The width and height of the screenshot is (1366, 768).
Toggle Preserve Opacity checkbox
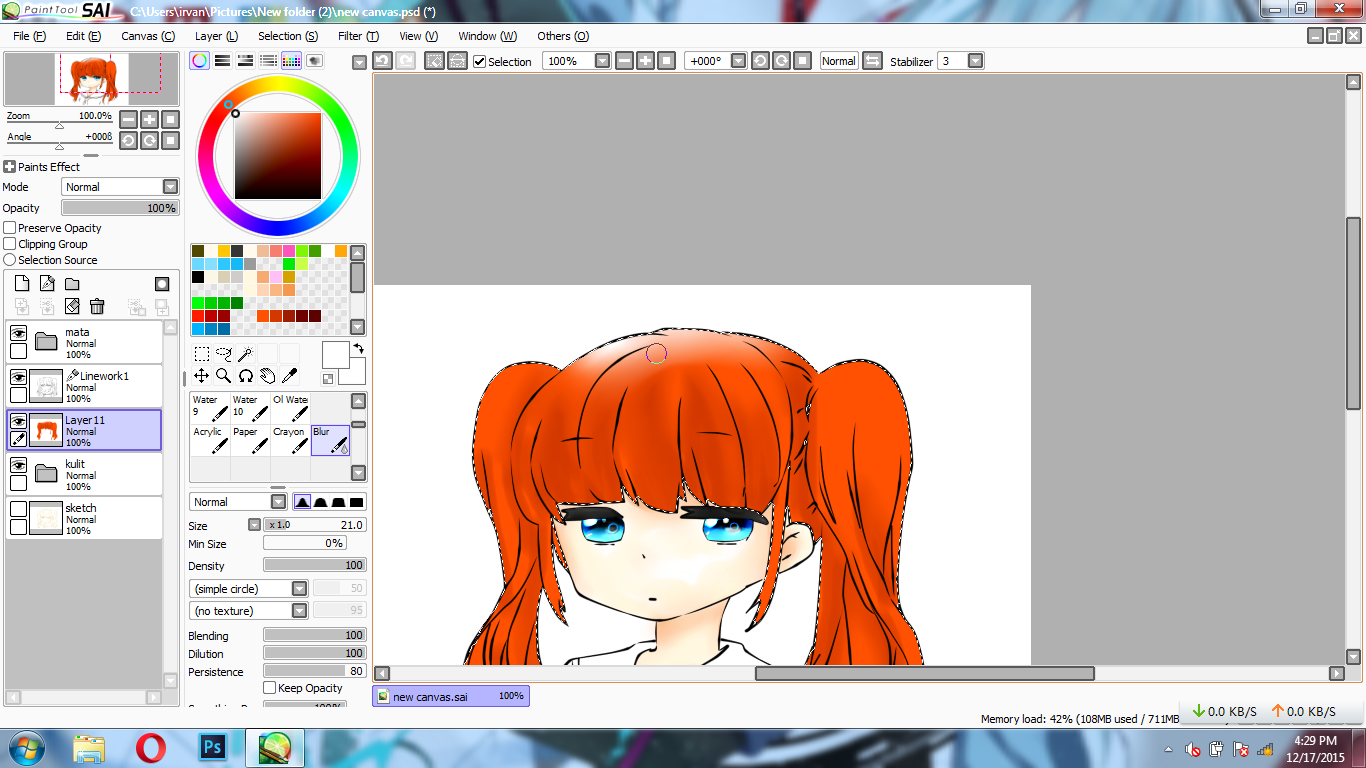tap(10, 228)
